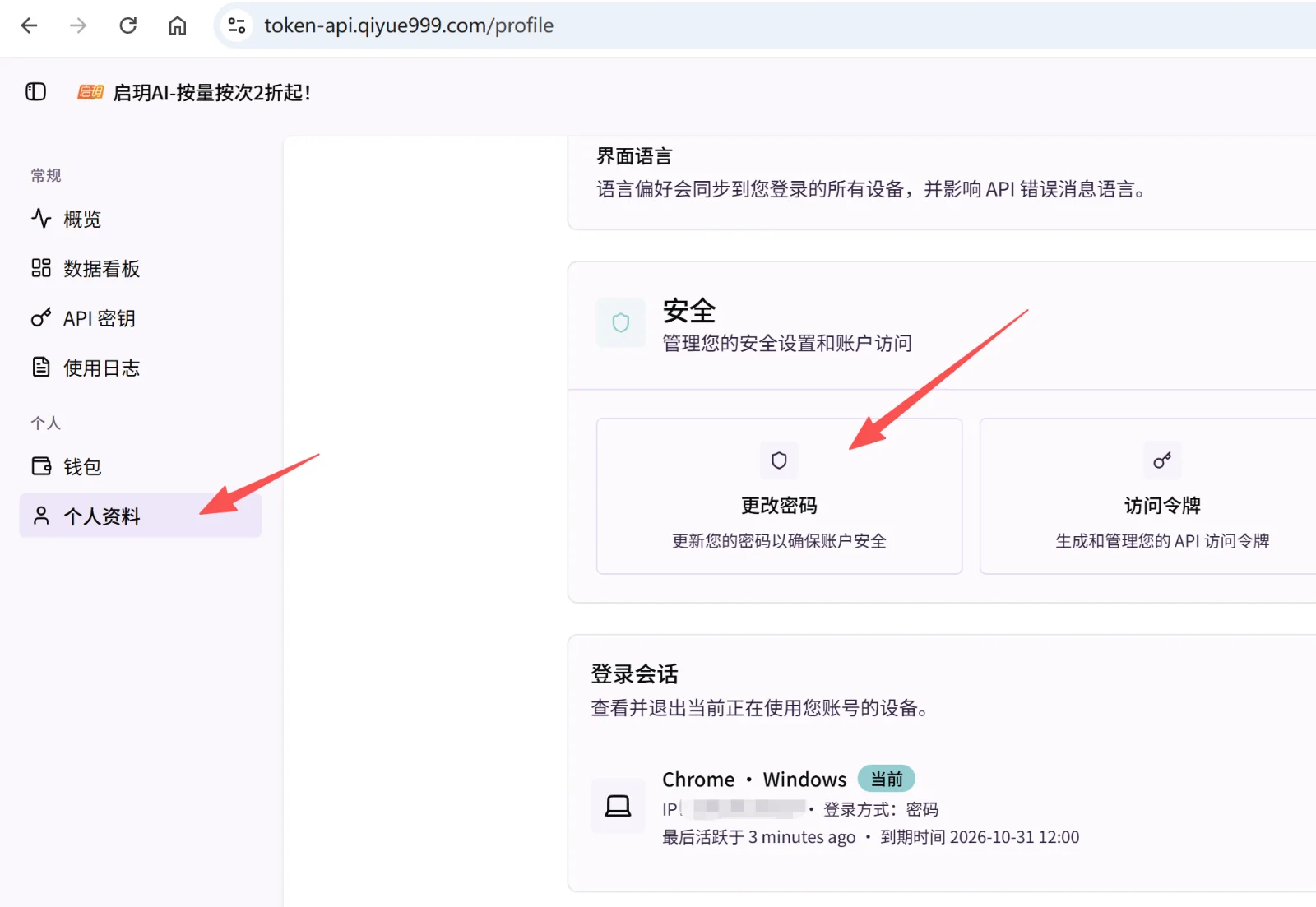Open site info icon in address bar
The height and width of the screenshot is (907, 1316).
tap(237, 25)
